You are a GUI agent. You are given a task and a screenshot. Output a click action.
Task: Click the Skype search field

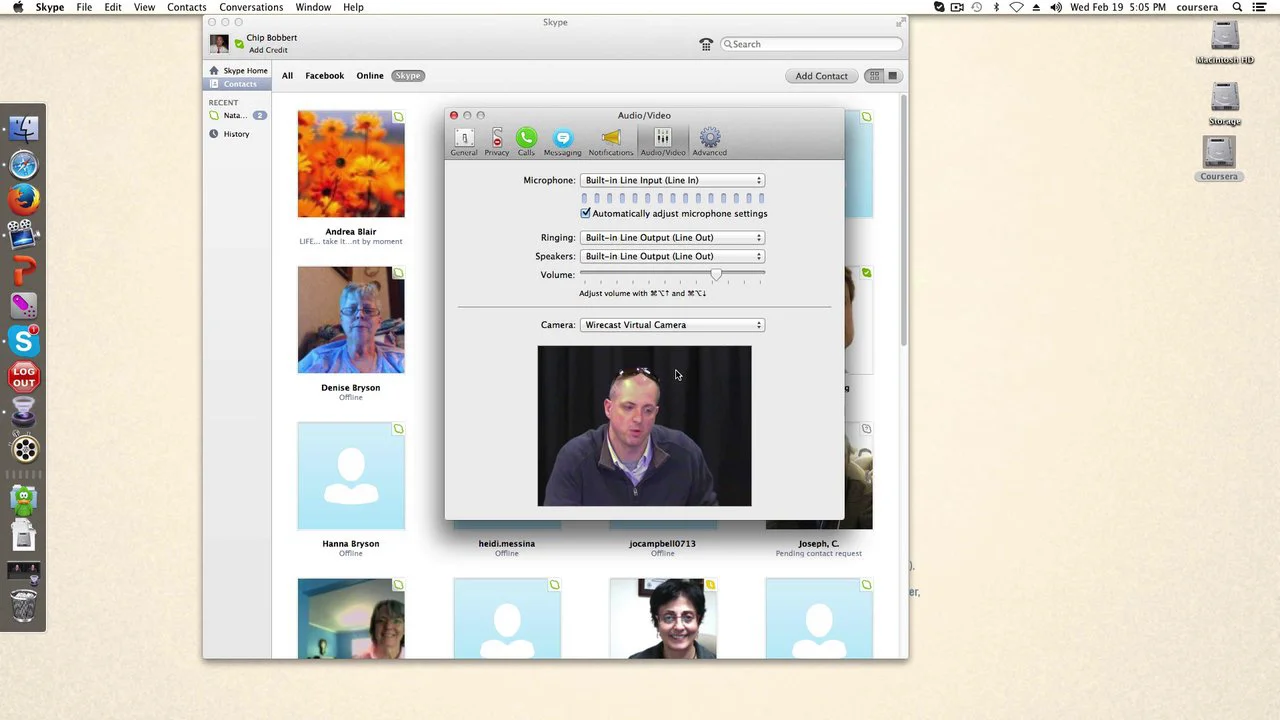pyautogui.click(x=812, y=44)
